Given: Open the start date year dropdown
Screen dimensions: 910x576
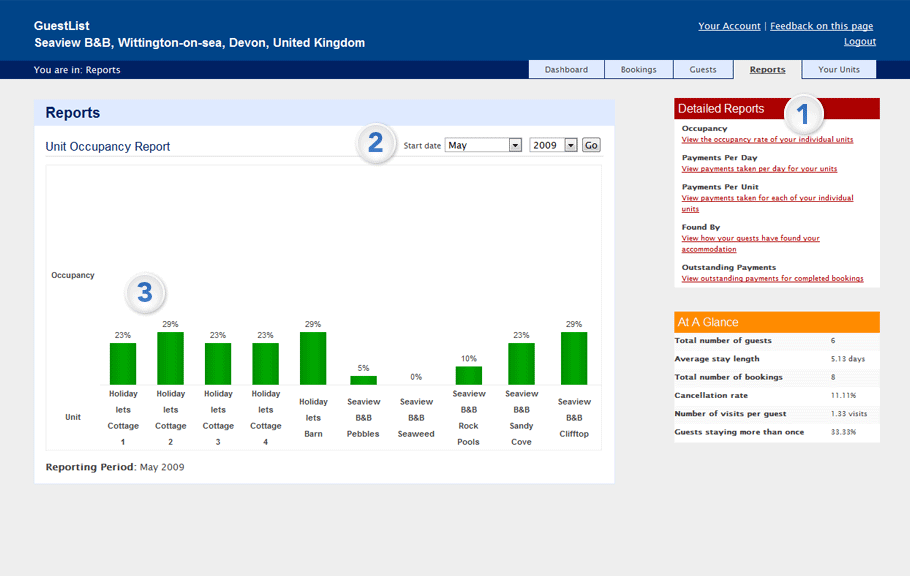Looking at the screenshot, I should tap(553, 145).
